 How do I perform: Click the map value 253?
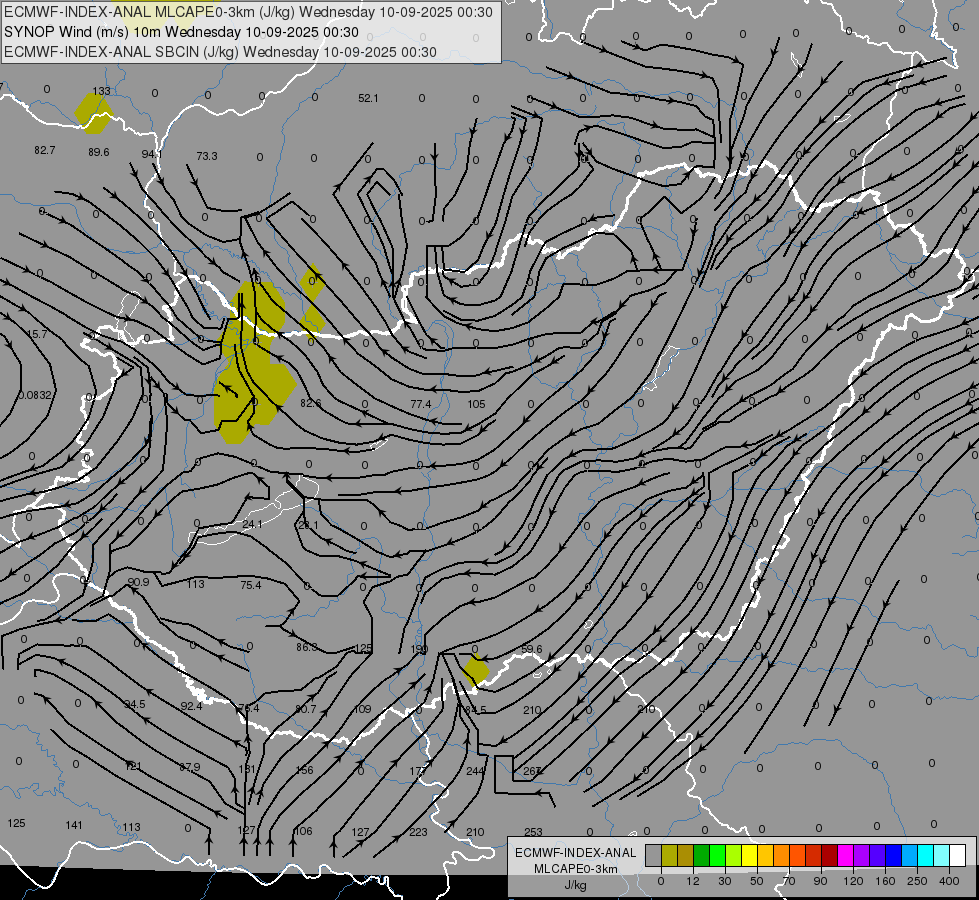pyautogui.click(x=533, y=832)
